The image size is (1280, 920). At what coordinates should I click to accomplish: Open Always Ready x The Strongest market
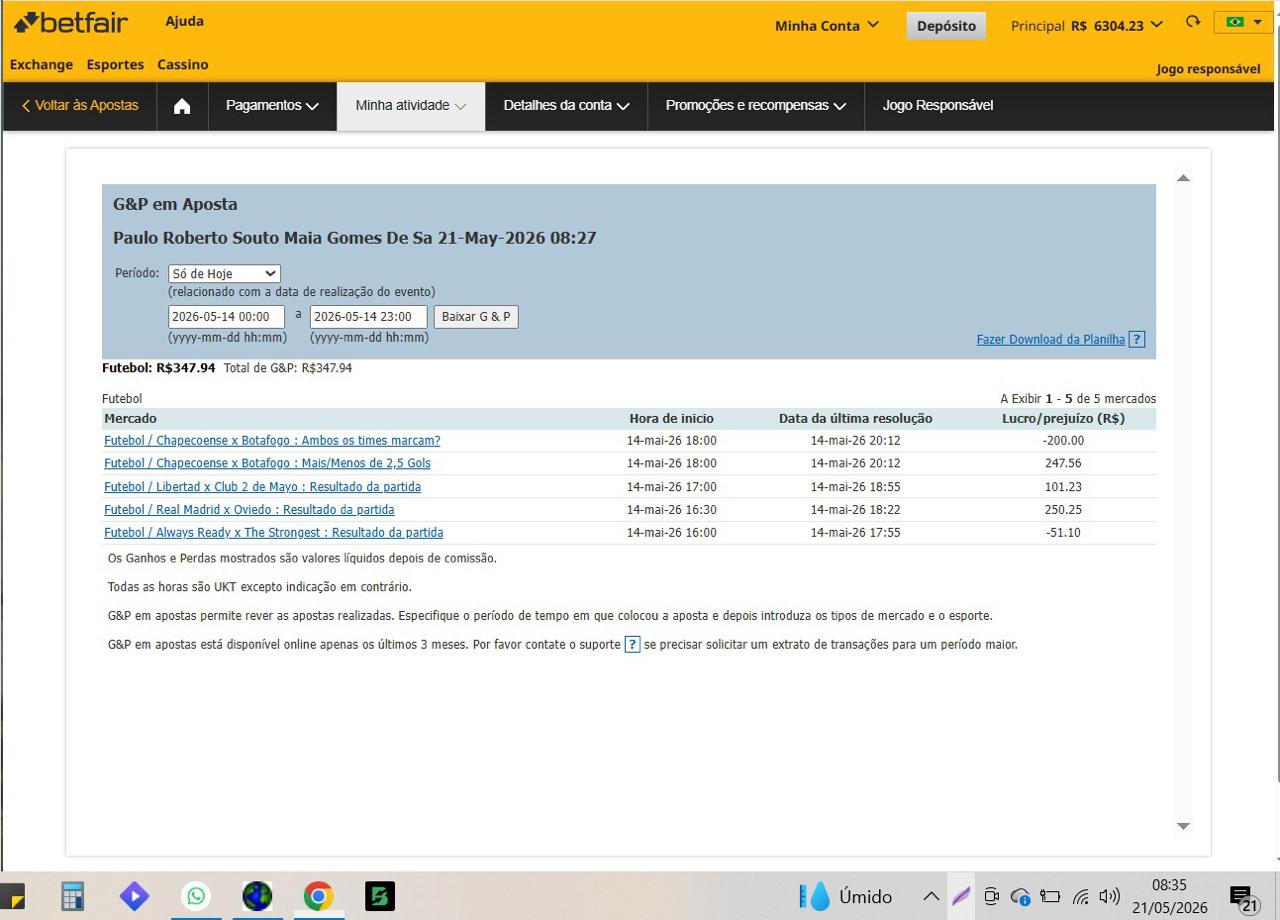click(273, 533)
